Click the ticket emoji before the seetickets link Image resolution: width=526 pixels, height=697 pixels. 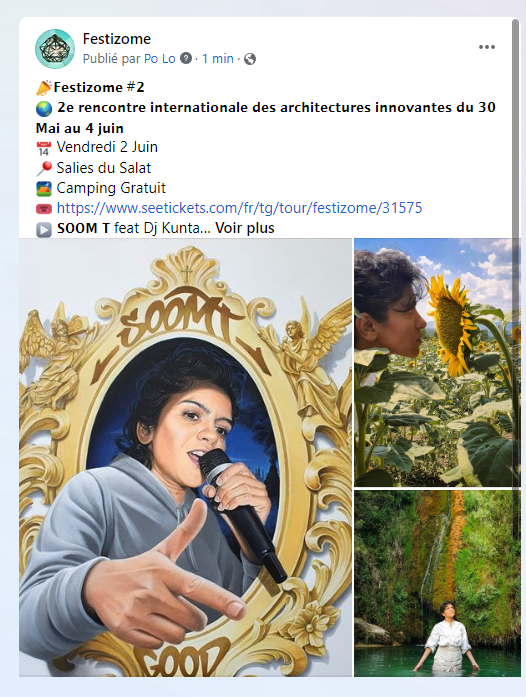[x=44, y=208]
